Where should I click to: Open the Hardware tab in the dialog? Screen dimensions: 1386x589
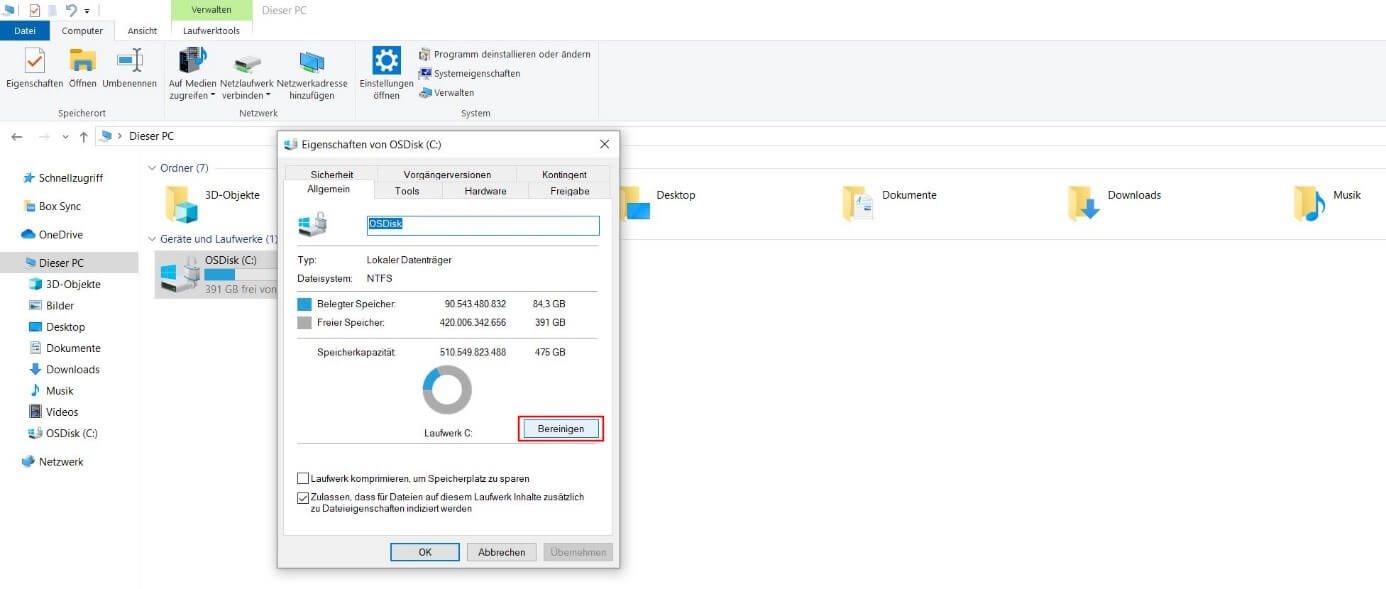pyautogui.click(x=485, y=190)
